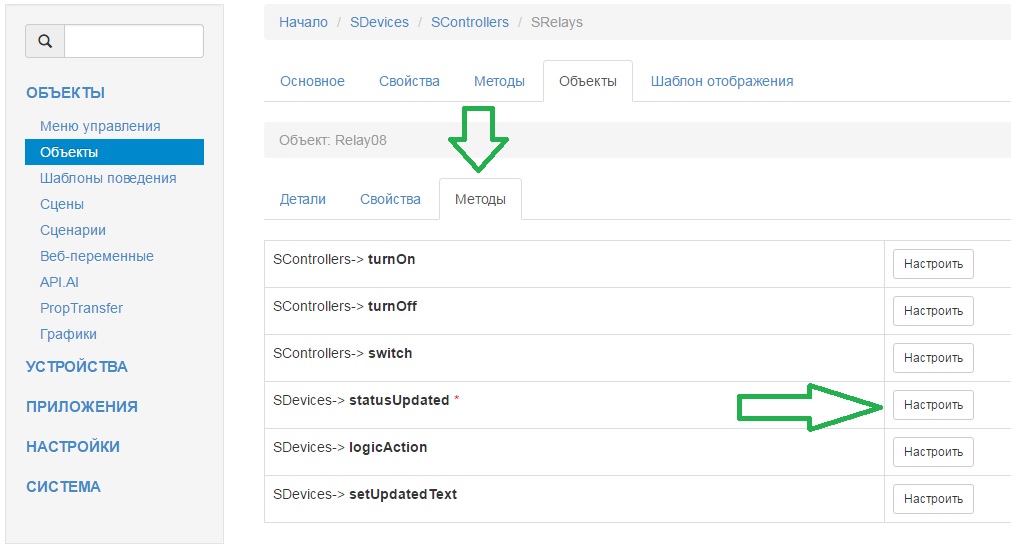Open Сцены in the sidebar

coord(62,204)
